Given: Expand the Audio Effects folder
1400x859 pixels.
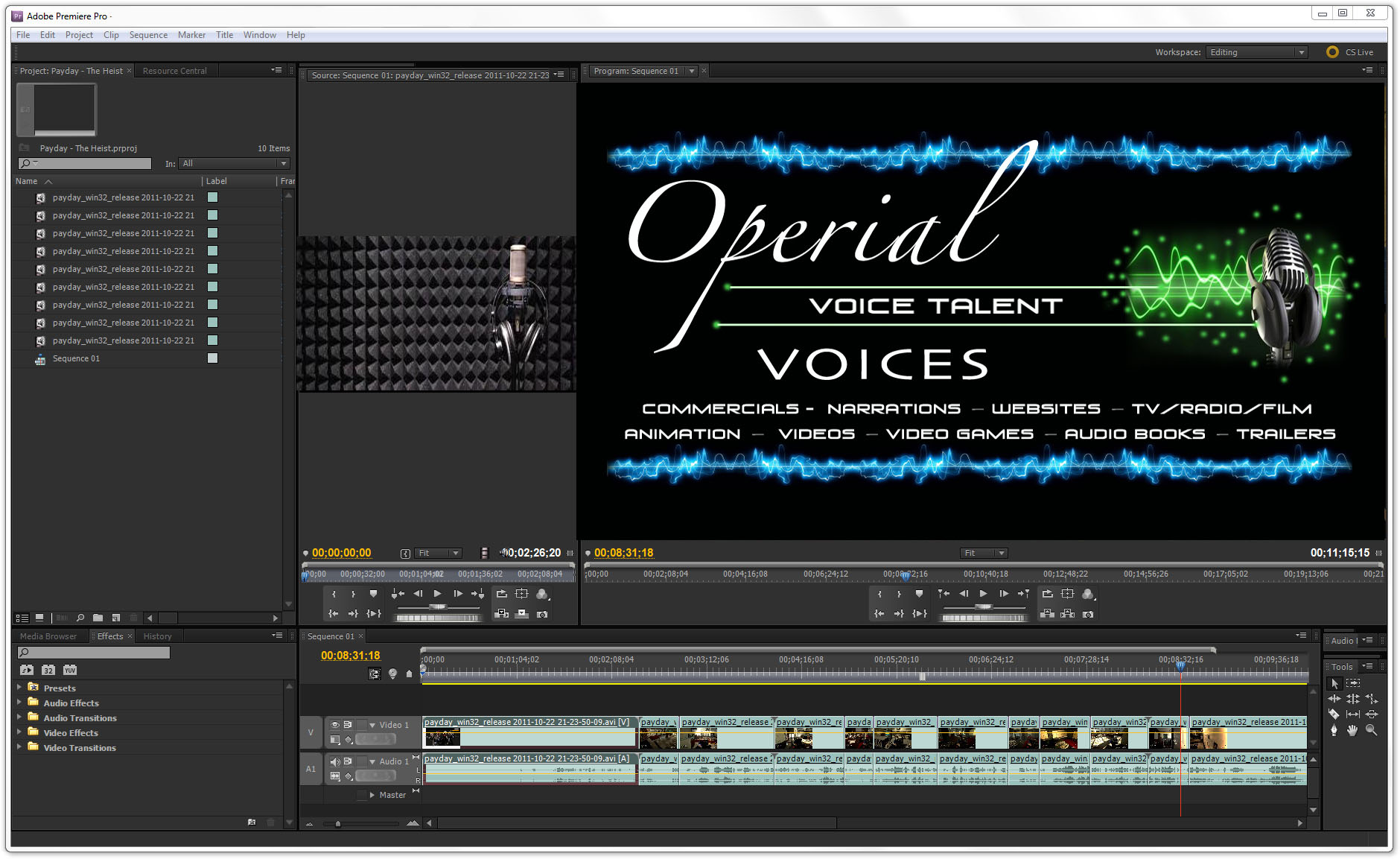Looking at the screenshot, I should [x=19, y=702].
